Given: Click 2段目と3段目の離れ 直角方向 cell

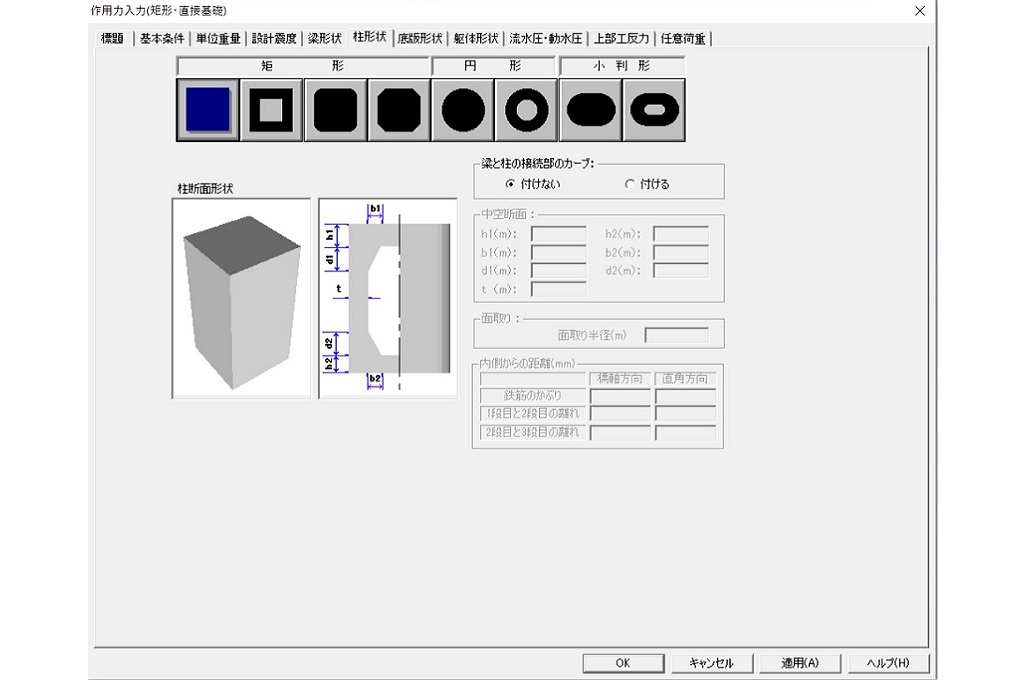Looking at the screenshot, I should [x=686, y=432].
